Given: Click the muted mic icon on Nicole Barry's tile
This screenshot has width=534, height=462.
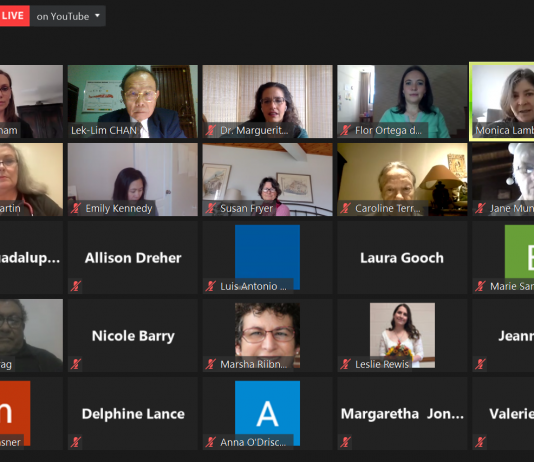Looking at the screenshot, I should (76, 364).
